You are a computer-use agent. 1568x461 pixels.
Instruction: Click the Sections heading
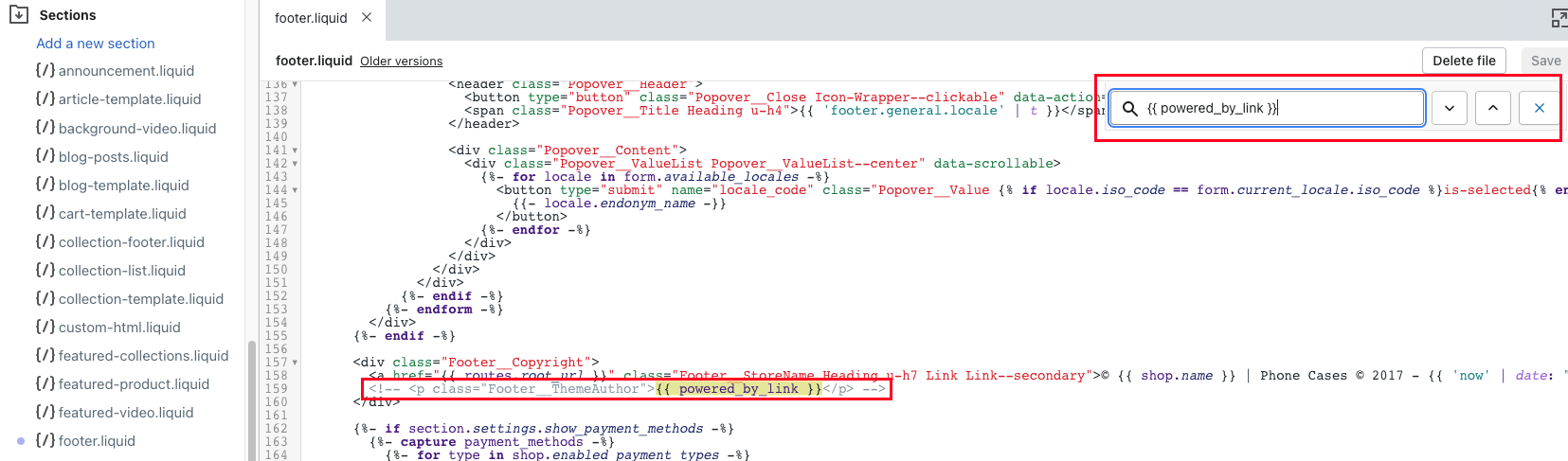coord(67,15)
